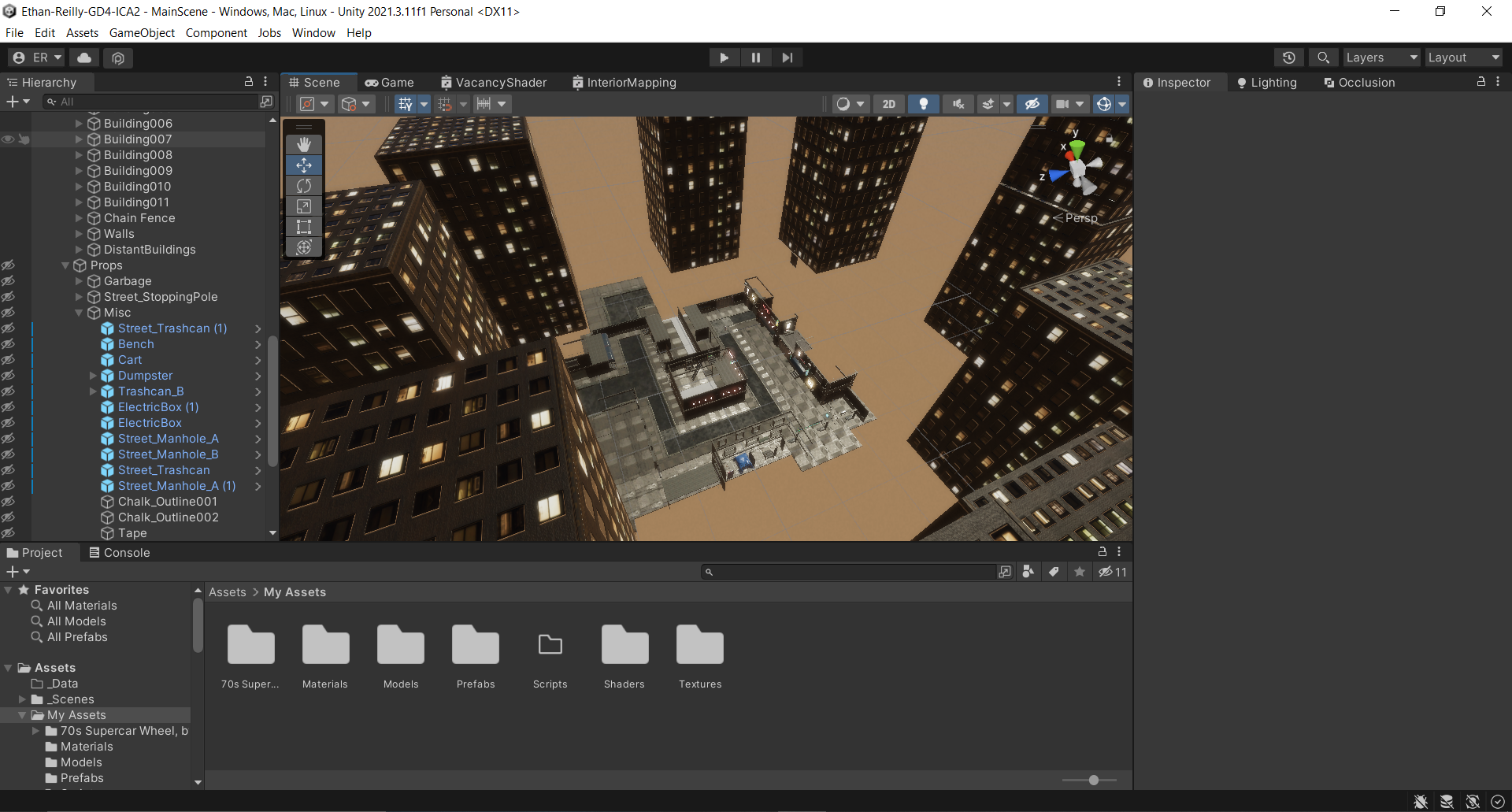The image size is (1512, 812).
Task: Click the Step forward button
Action: [787, 57]
